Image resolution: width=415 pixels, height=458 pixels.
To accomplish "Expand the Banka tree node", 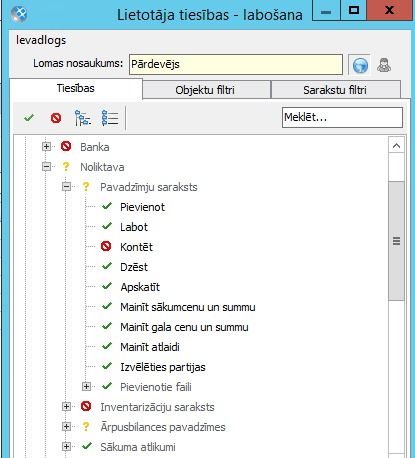I will [46, 146].
